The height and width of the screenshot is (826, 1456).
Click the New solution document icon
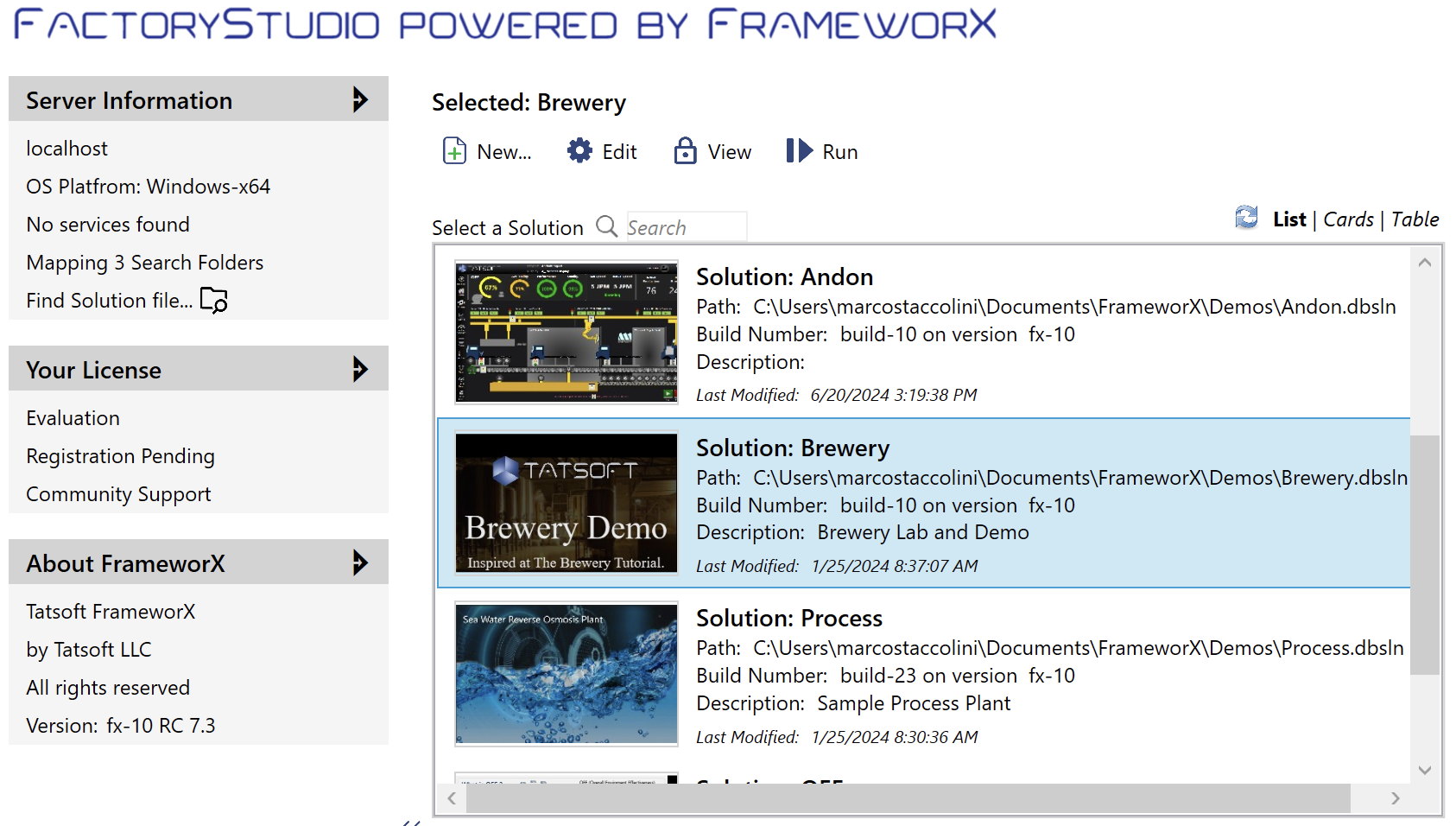click(454, 151)
